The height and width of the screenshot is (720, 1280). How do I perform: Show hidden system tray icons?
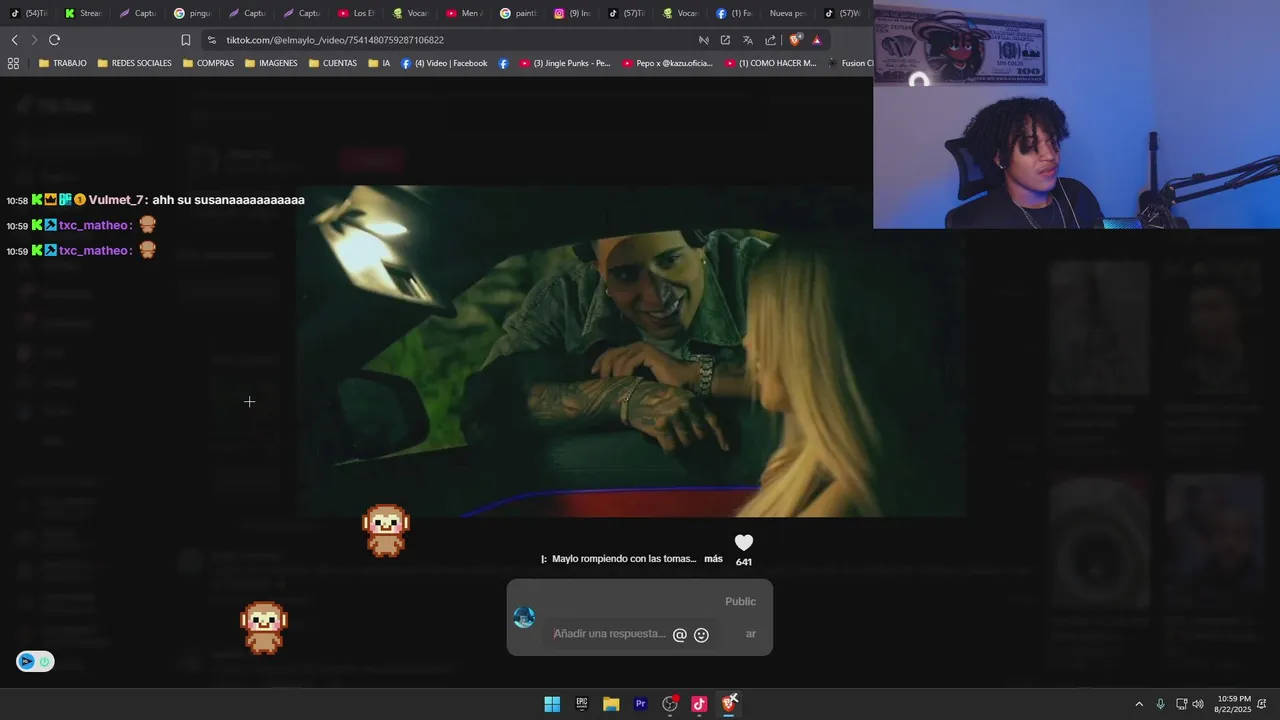(x=1138, y=704)
